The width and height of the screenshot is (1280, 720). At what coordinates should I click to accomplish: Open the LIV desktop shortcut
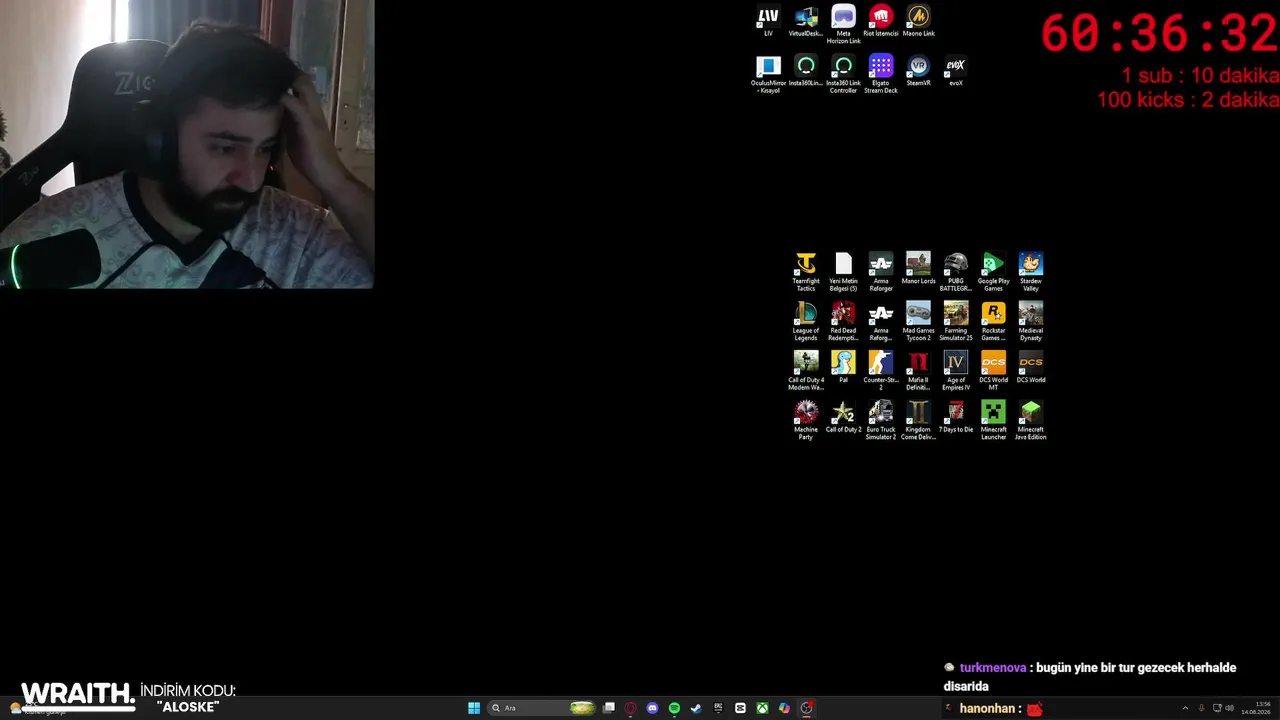(768, 21)
